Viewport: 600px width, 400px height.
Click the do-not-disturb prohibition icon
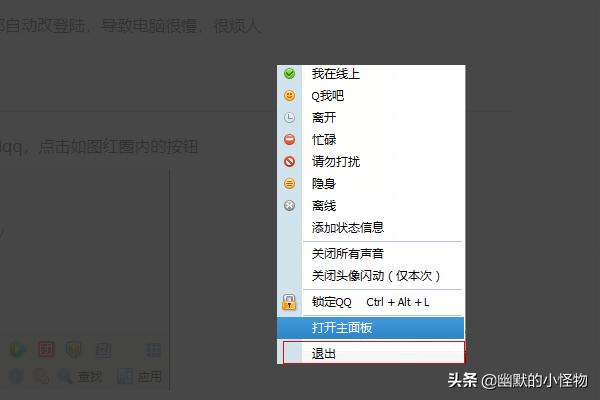pyautogui.click(x=289, y=162)
